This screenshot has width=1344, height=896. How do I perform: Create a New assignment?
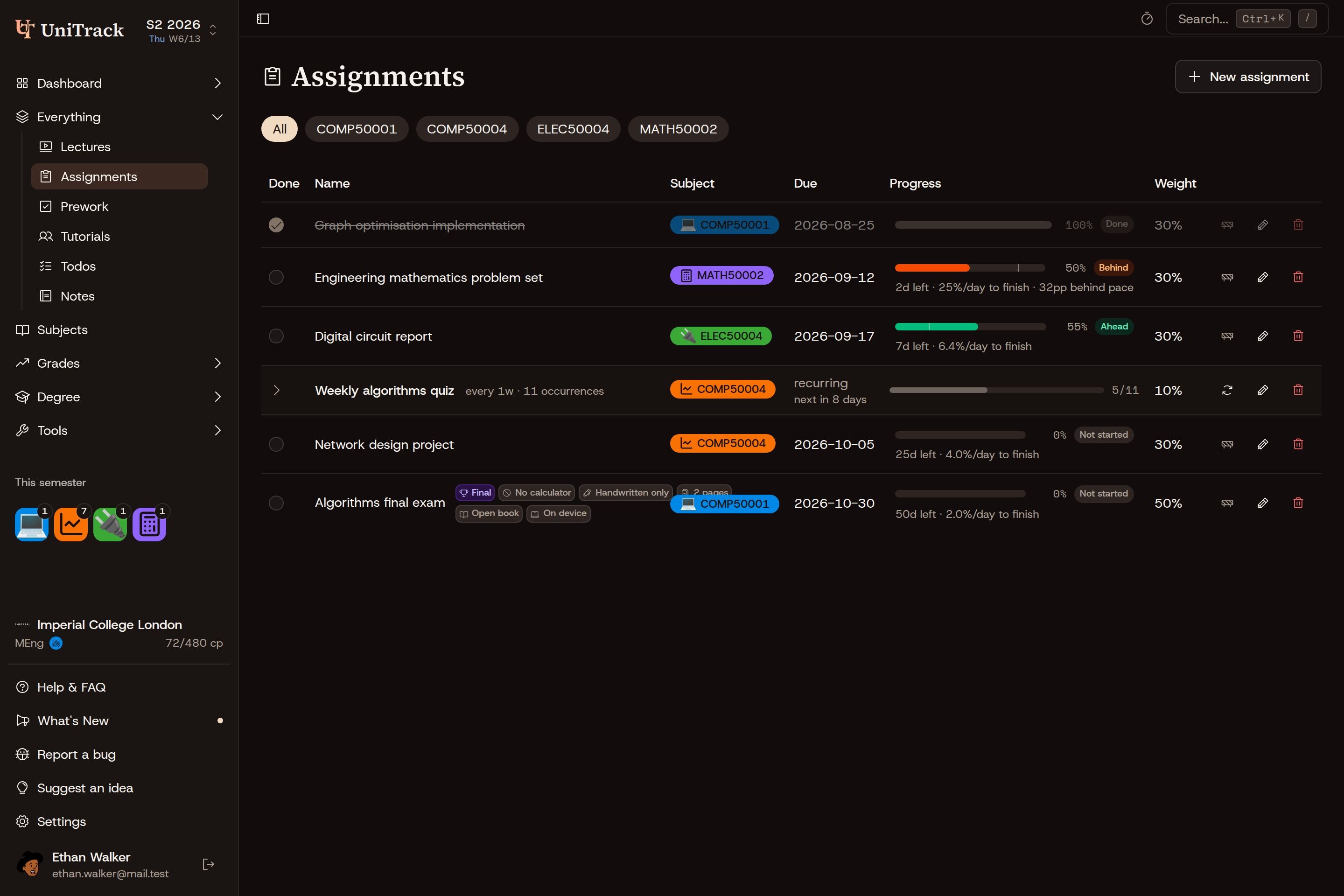click(1247, 77)
